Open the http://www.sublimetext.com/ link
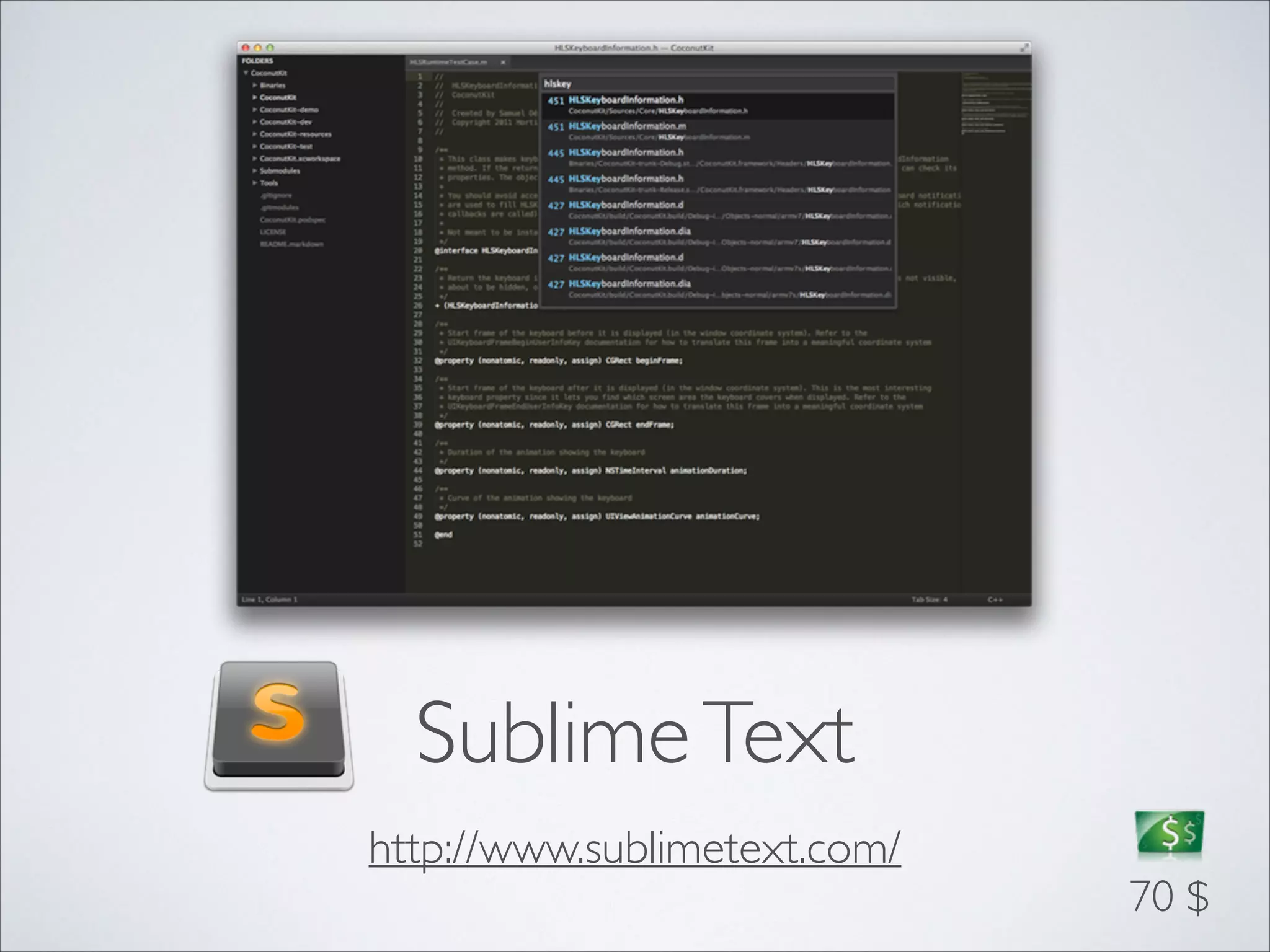 (634, 847)
